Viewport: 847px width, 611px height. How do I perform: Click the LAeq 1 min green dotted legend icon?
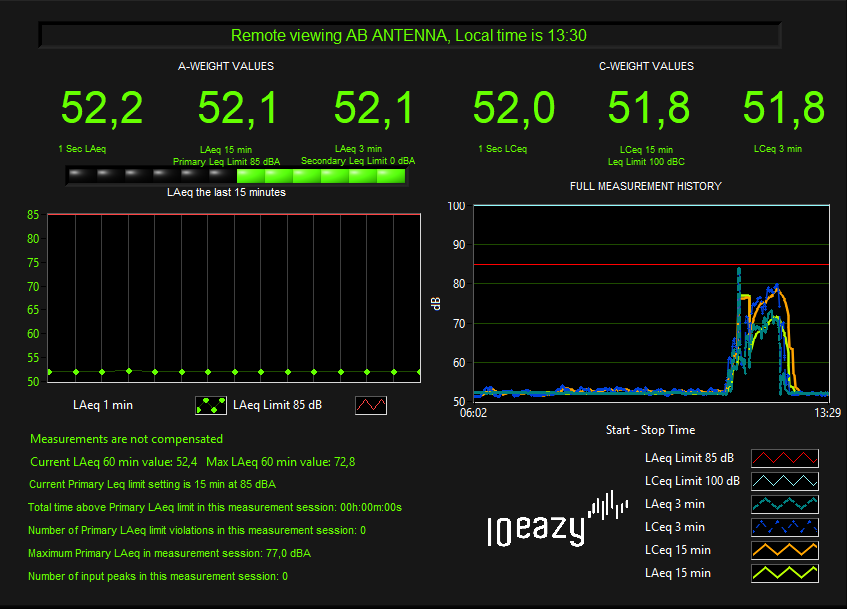(210, 405)
